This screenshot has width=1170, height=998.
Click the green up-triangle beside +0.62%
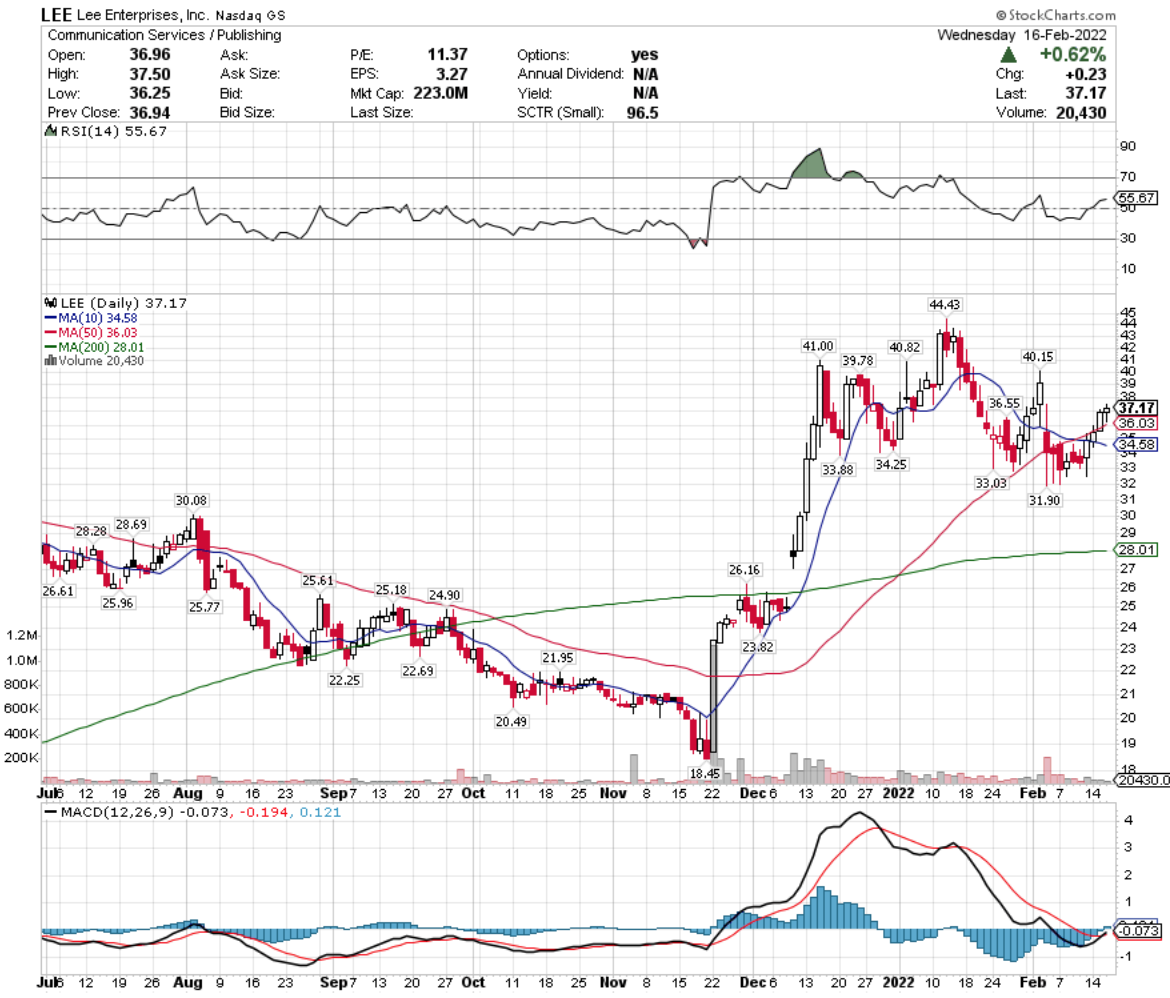click(x=1008, y=54)
